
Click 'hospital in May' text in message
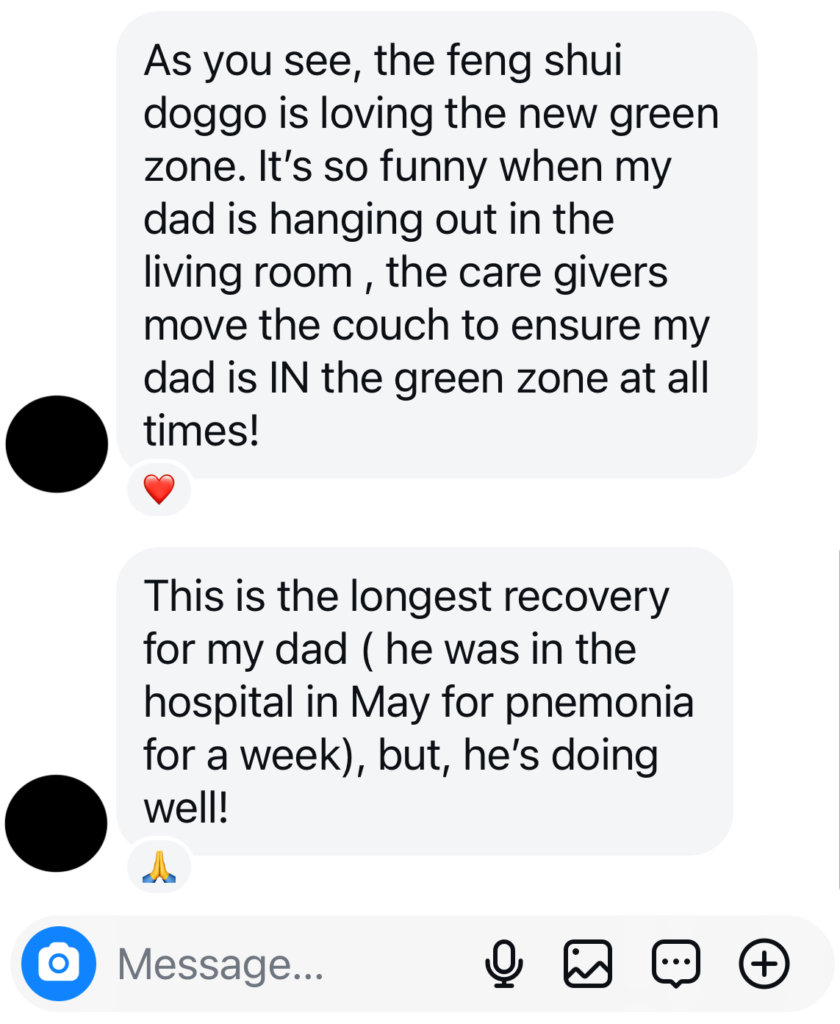point(287,704)
